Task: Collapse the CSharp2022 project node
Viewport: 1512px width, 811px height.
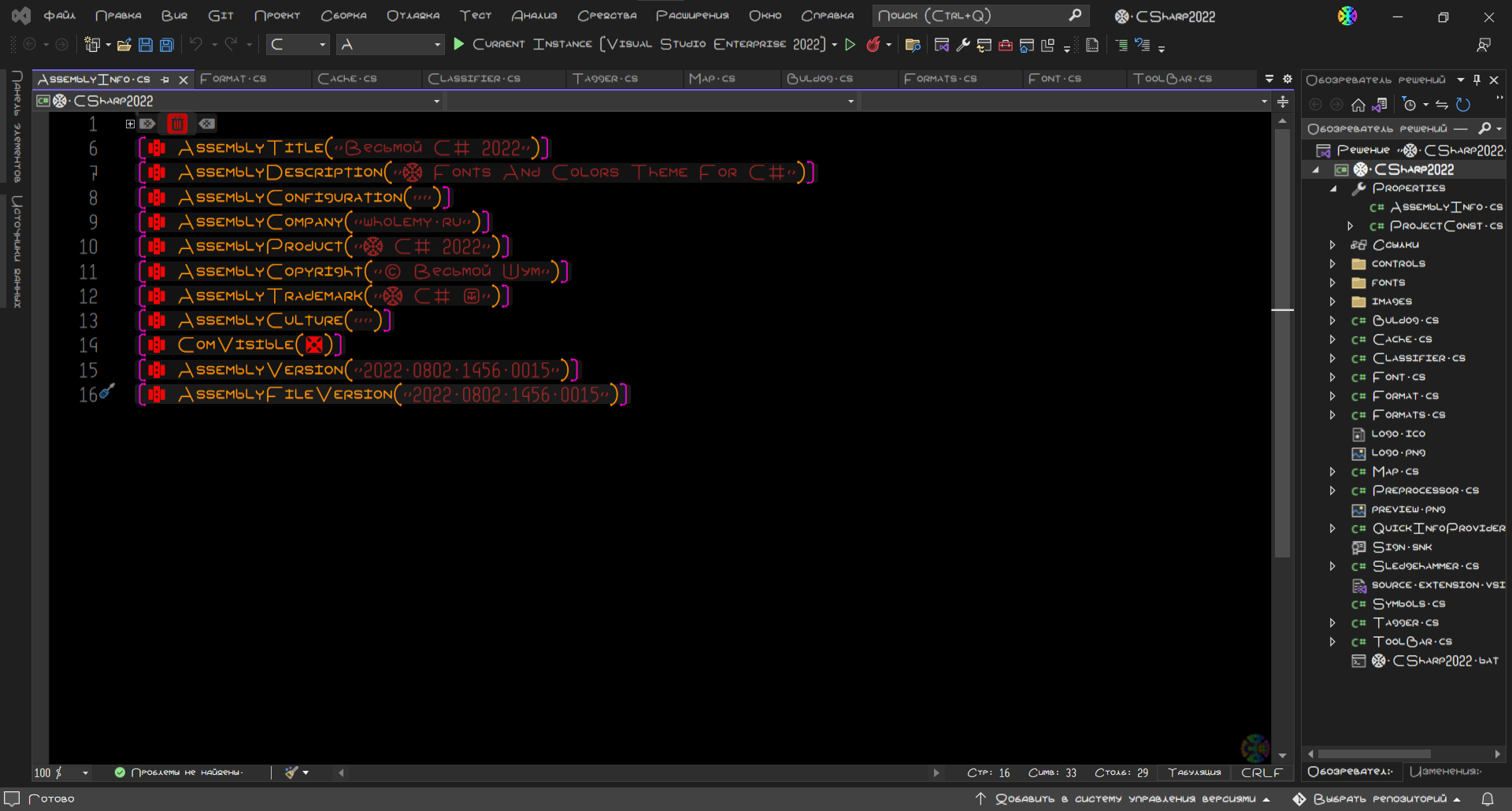Action: point(1315,170)
